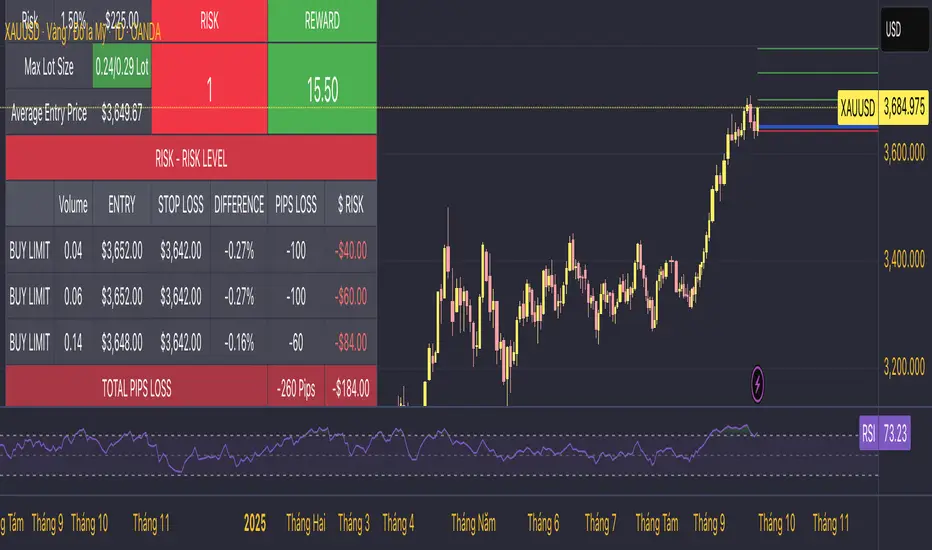Click the 3,400.000 price axis label
The image size is (932, 550).
pyautogui.click(x=904, y=259)
